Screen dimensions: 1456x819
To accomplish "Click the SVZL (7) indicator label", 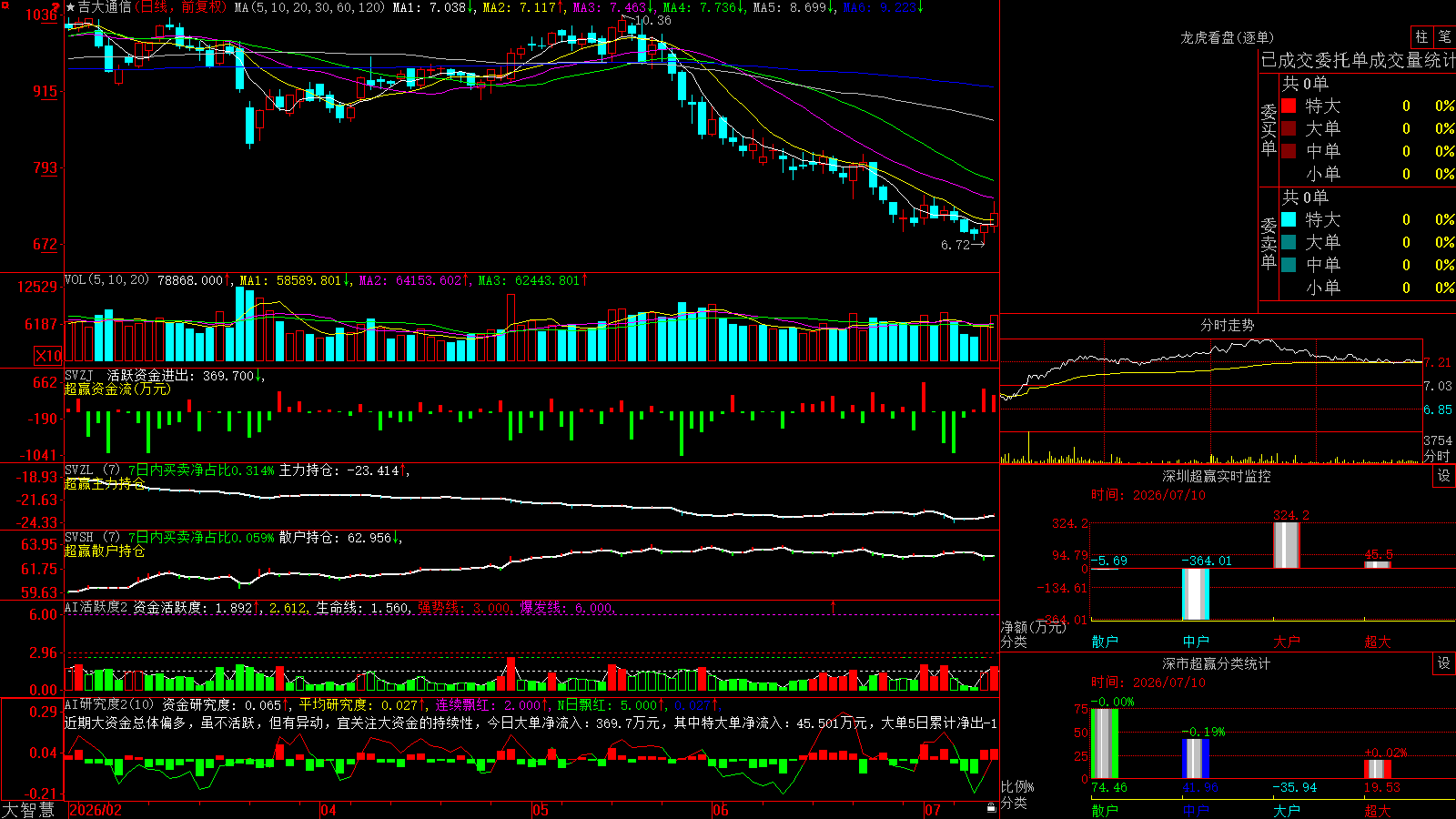I will (93, 470).
